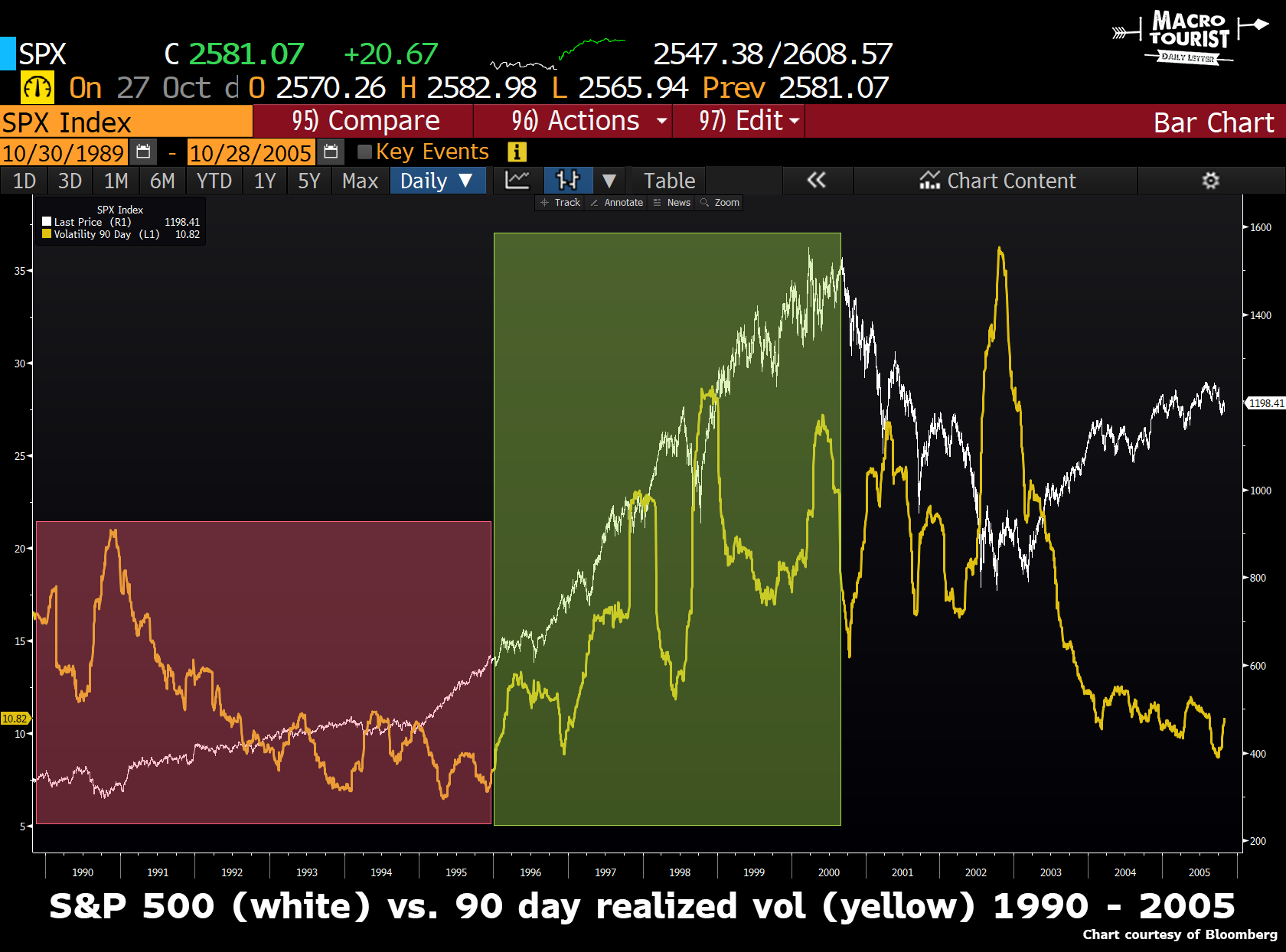
Task: Expand the chart type dropdown arrow
Action: (609, 181)
